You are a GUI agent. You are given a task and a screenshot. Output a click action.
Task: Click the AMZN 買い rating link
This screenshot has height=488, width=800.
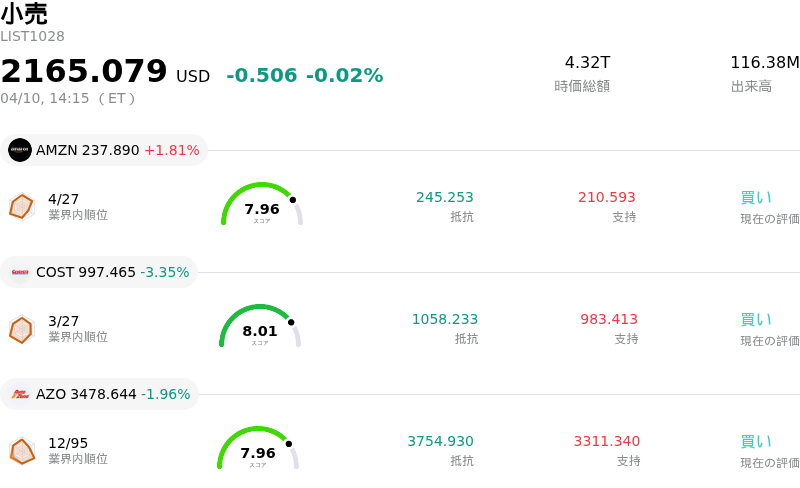coord(756,197)
